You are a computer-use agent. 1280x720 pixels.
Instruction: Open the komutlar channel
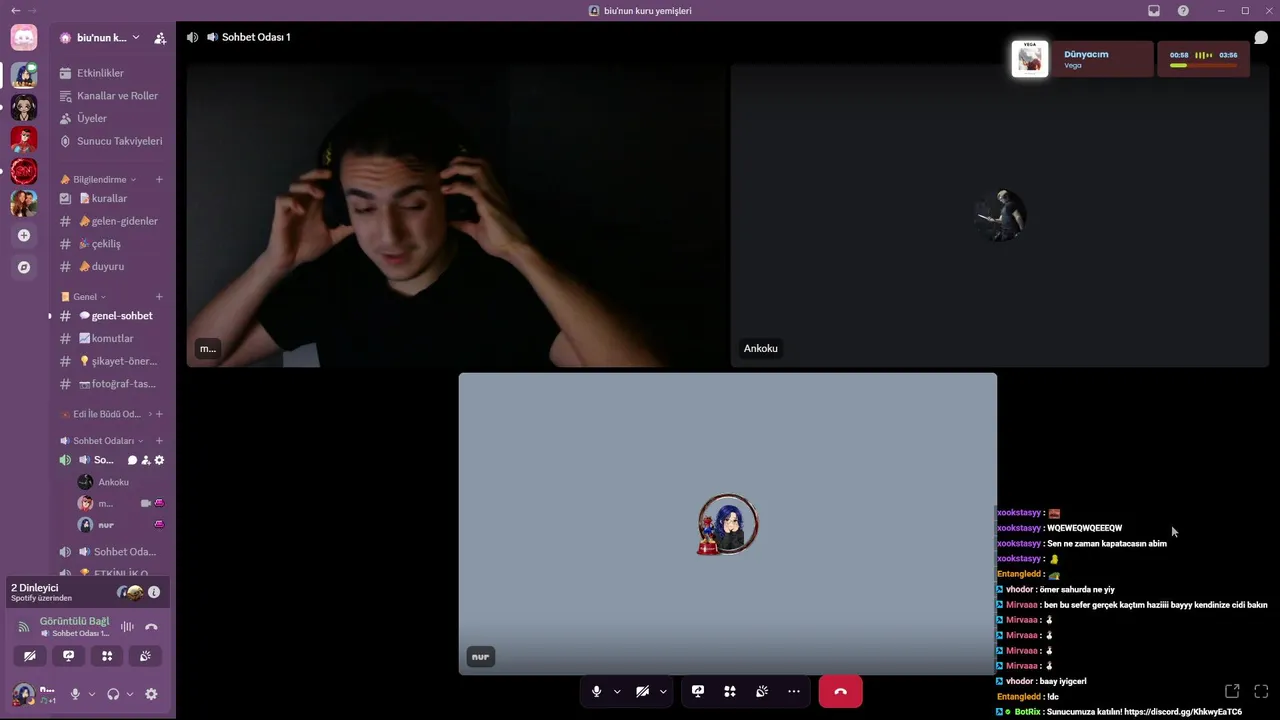coord(110,338)
